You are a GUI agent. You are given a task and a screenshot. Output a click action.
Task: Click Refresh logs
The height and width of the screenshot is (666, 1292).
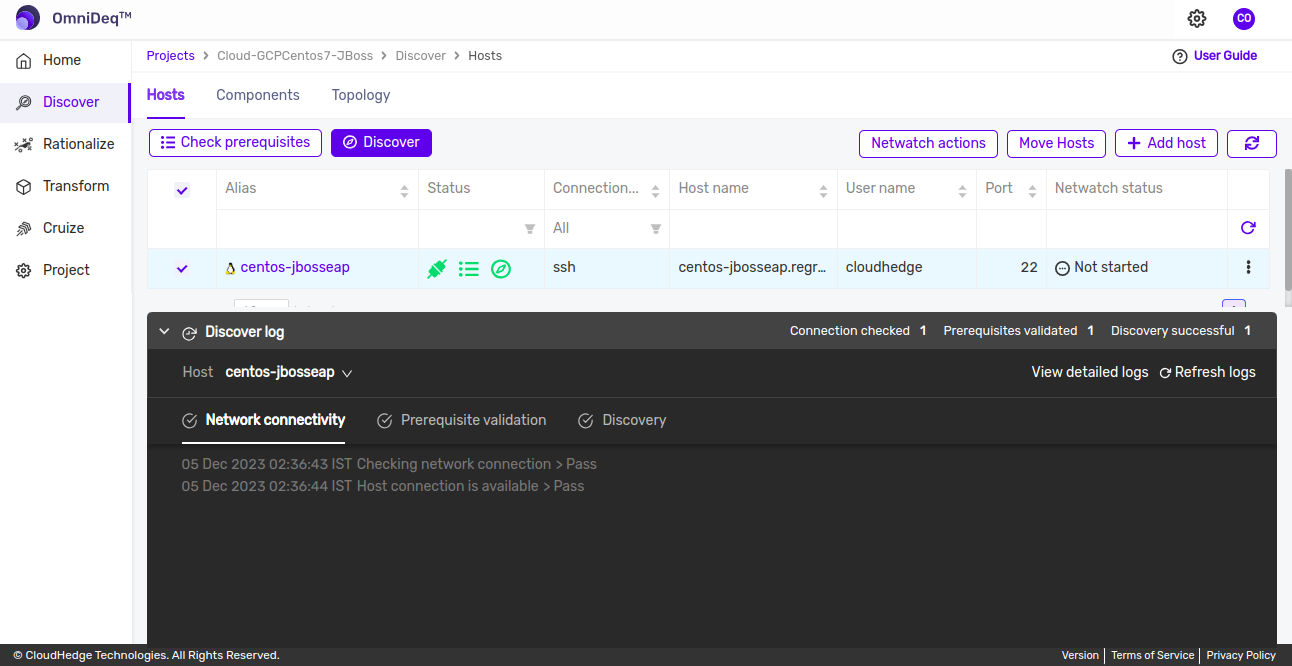[1208, 372]
